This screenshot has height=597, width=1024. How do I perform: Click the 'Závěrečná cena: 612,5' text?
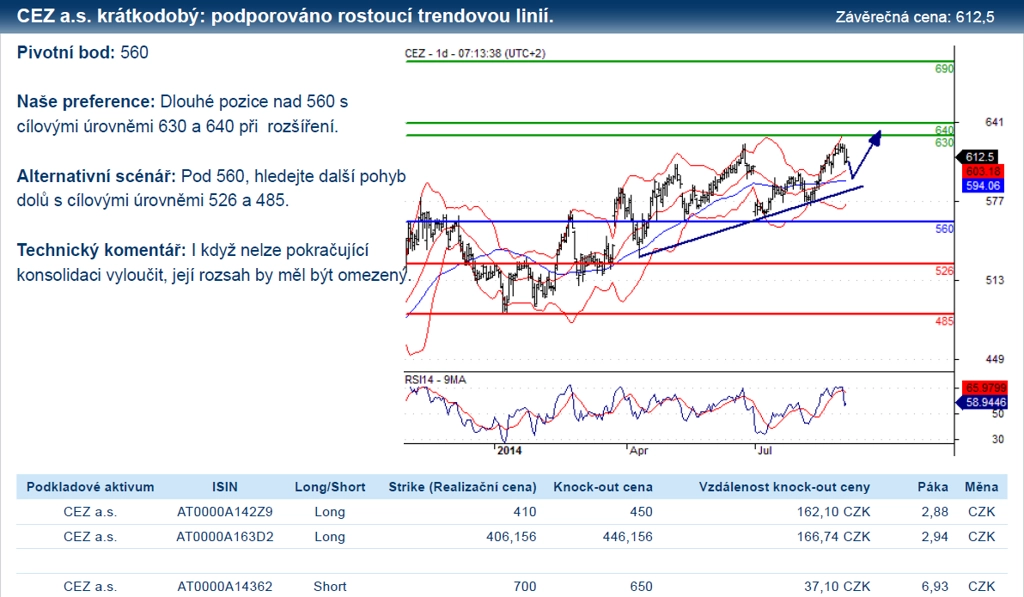pyautogui.click(x=915, y=17)
